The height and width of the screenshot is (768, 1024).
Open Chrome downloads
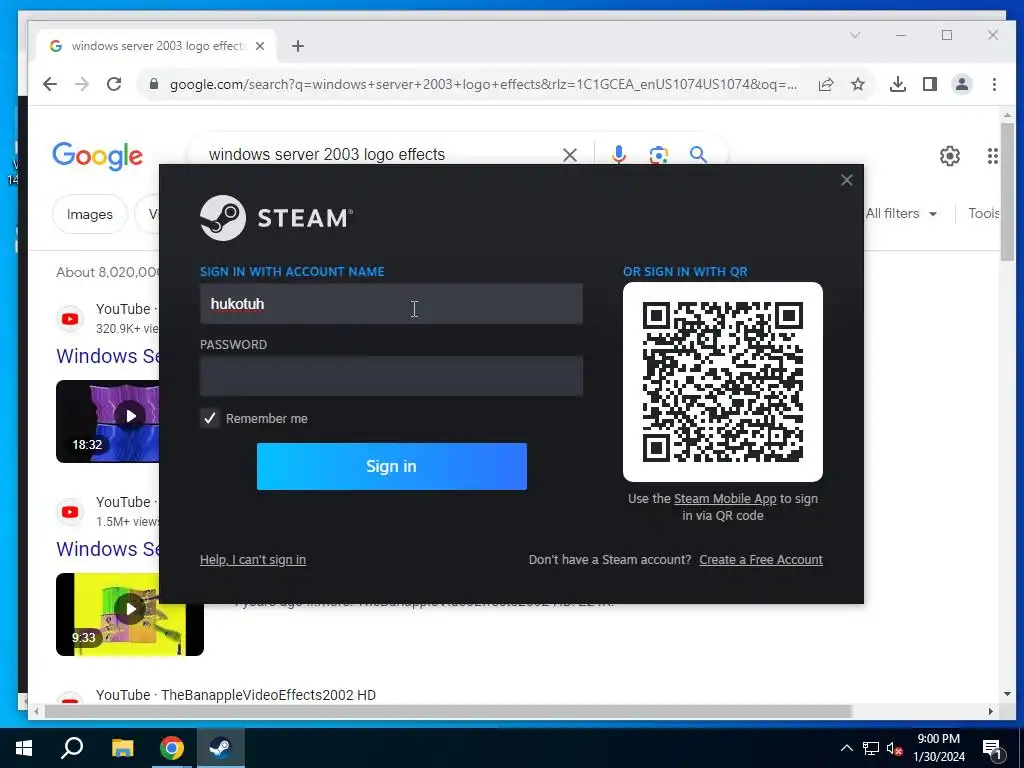898,84
